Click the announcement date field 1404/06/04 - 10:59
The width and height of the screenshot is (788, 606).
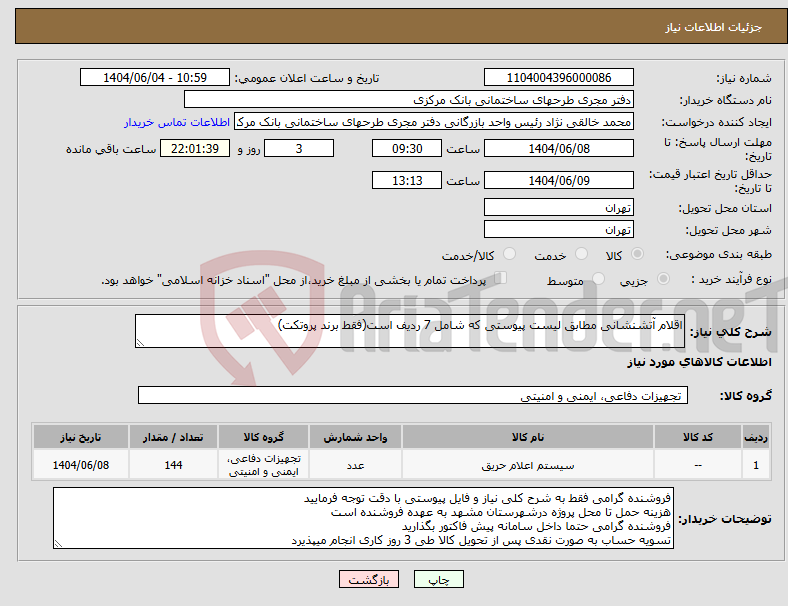click(155, 77)
